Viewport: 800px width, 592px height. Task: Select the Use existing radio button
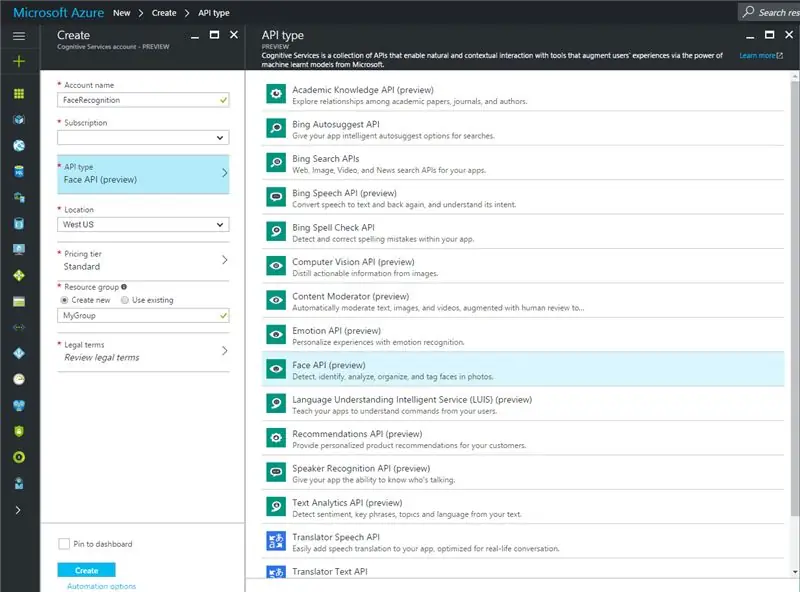click(x=124, y=300)
